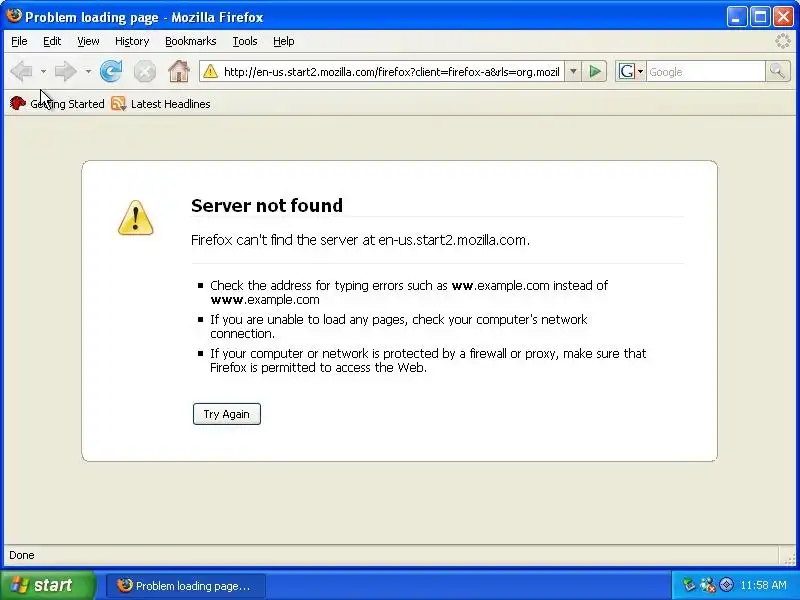The height and width of the screenshot is (600, 800).
Task: Click the activity throbber icon
Action: (x=783, y=41)
